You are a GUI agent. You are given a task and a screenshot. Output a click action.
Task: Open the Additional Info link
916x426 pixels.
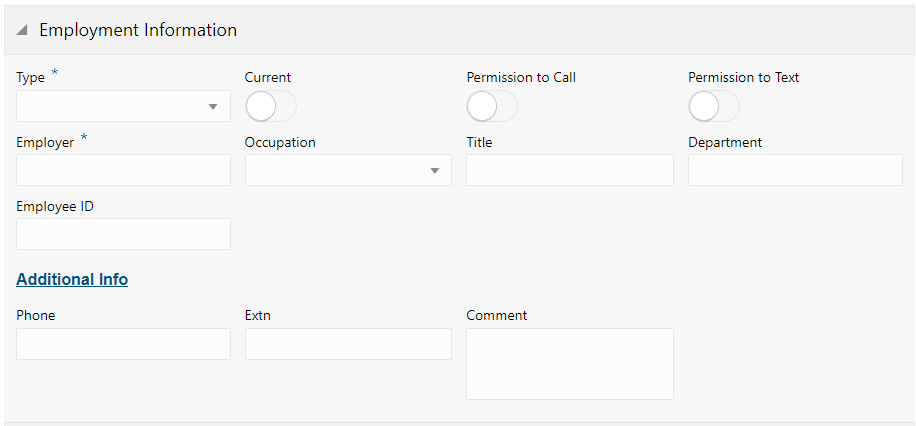72,280
